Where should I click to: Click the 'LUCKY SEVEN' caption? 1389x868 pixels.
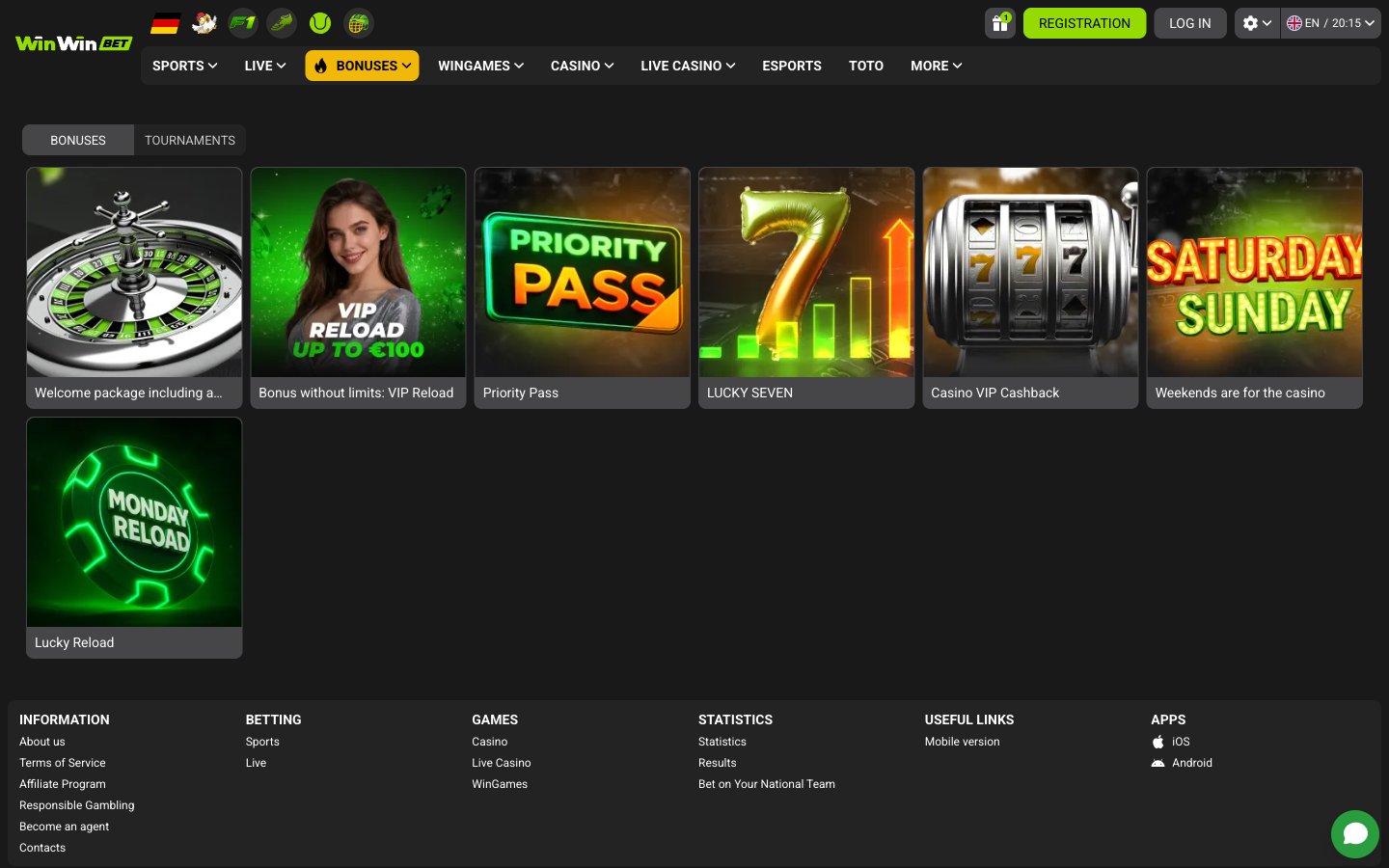tap(749, 393)
